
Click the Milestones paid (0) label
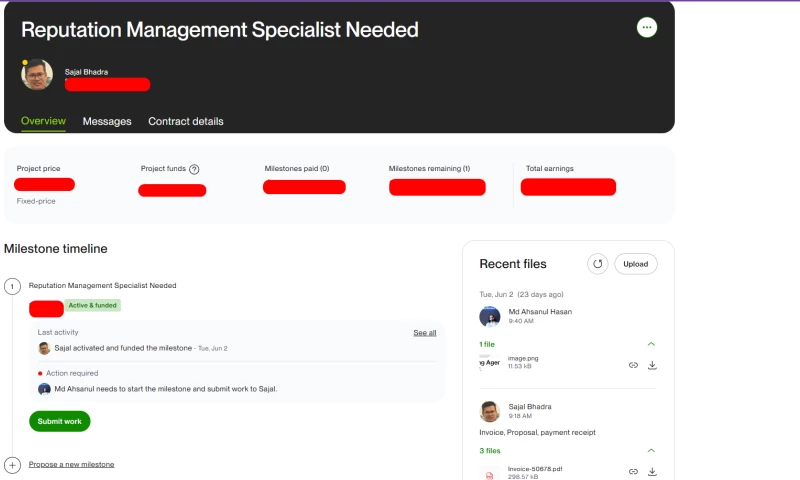coord(297,168)
